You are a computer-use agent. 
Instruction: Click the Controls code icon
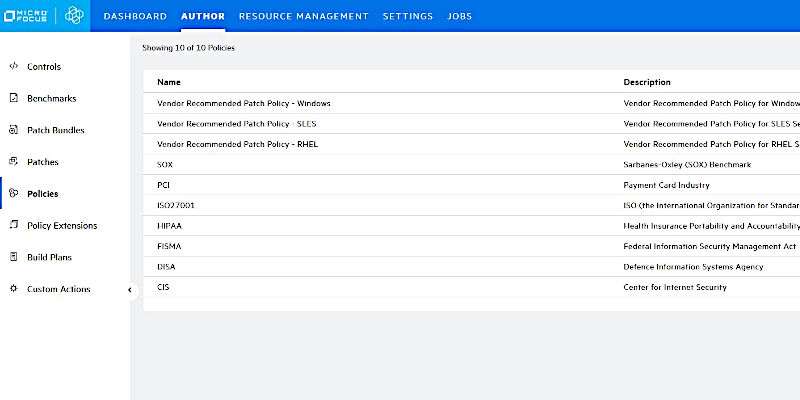14,66
